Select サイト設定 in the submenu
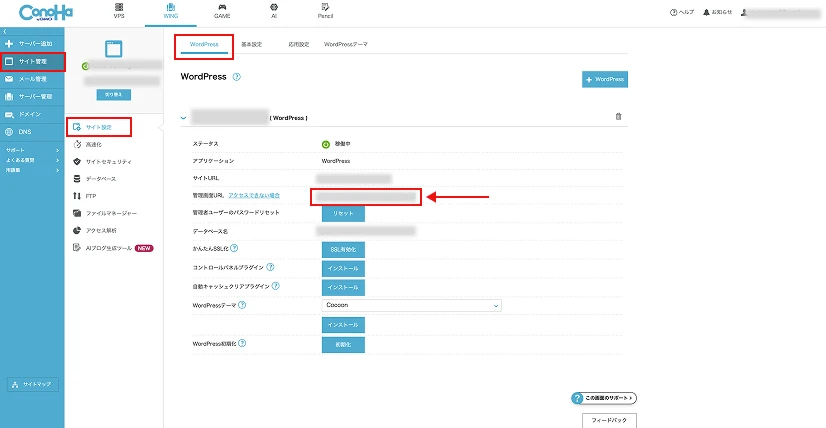Image resolution: width=826 pixels, height=428 pixels. [99, 127]
